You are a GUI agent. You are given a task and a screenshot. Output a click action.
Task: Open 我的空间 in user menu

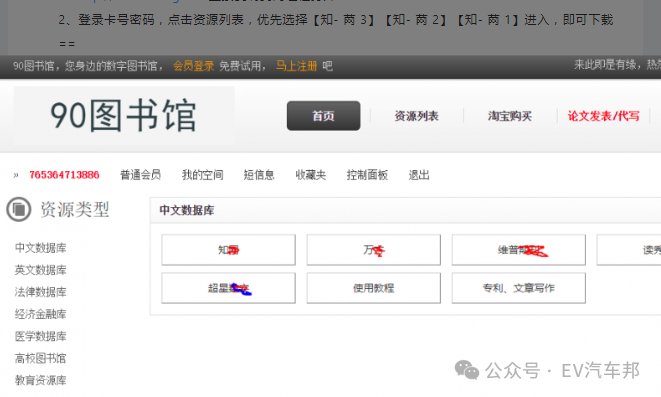202,174
